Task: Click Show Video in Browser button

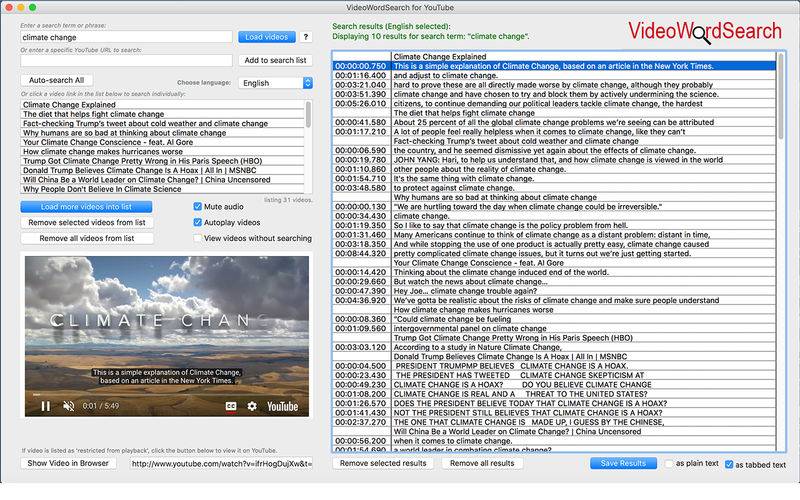Action: (x=68, y=463)
